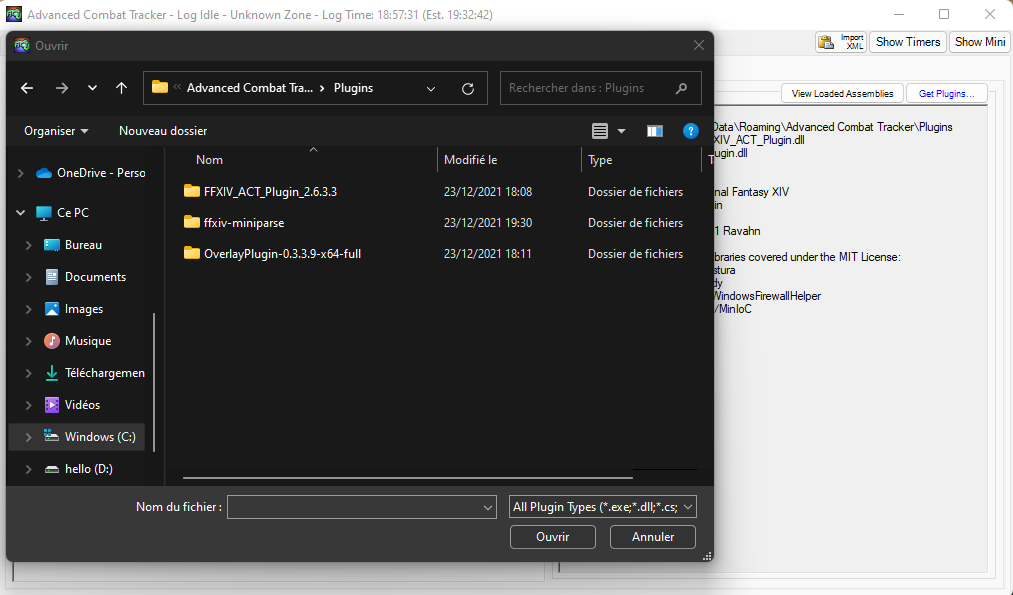Go back with the left arrow
Screen dimensions: 1013x595
pos(26,88)
